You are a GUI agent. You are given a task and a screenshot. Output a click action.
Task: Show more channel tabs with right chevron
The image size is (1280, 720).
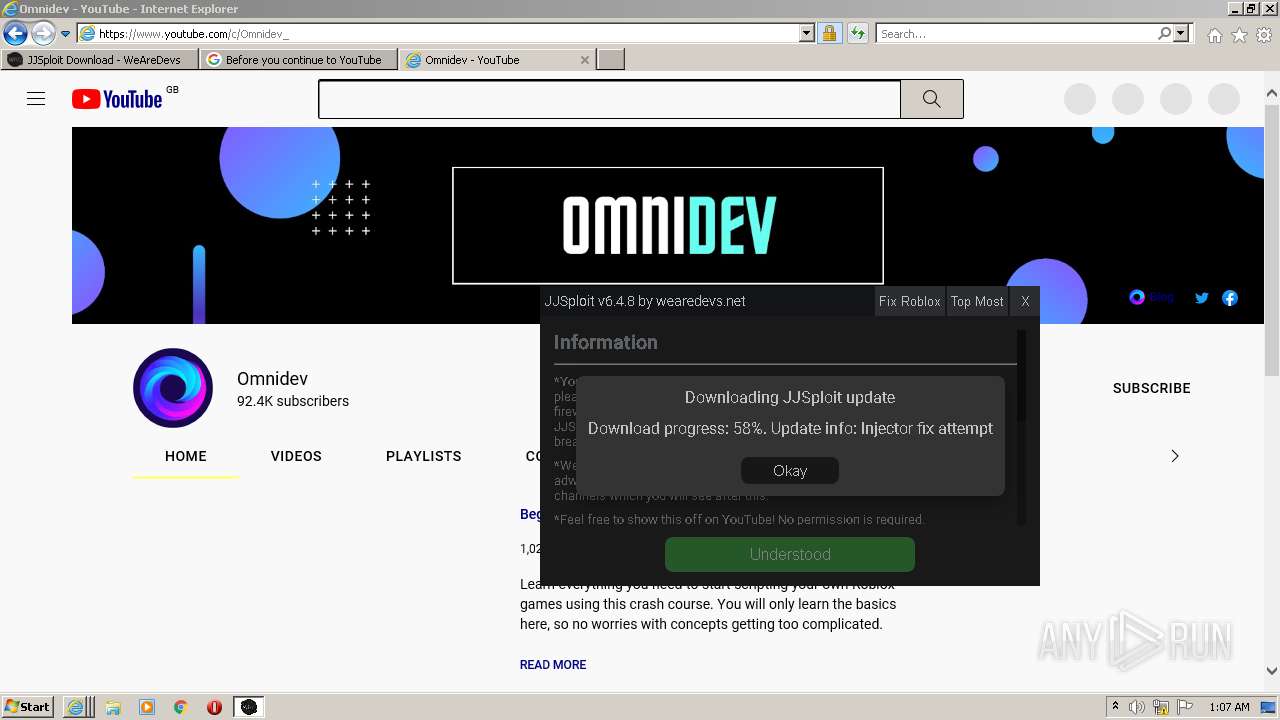[1175, 456]
